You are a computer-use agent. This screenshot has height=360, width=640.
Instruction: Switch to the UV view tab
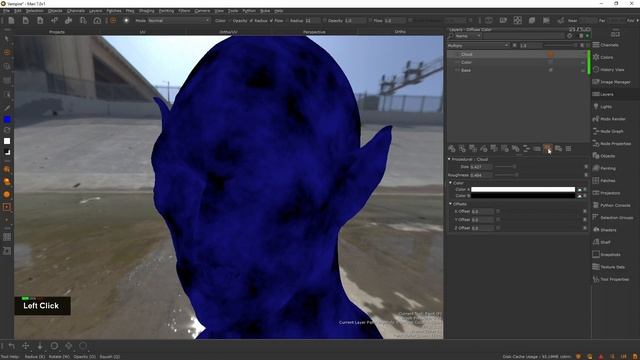coord(142,32)
